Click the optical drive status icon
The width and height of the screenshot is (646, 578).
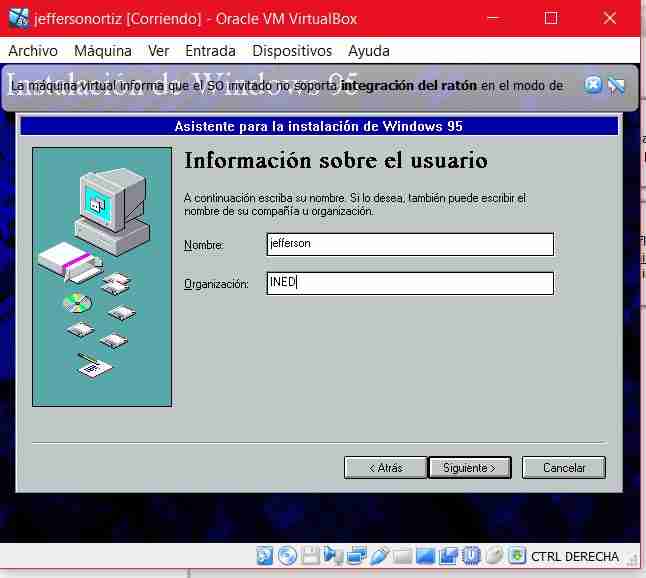point(287,556)
